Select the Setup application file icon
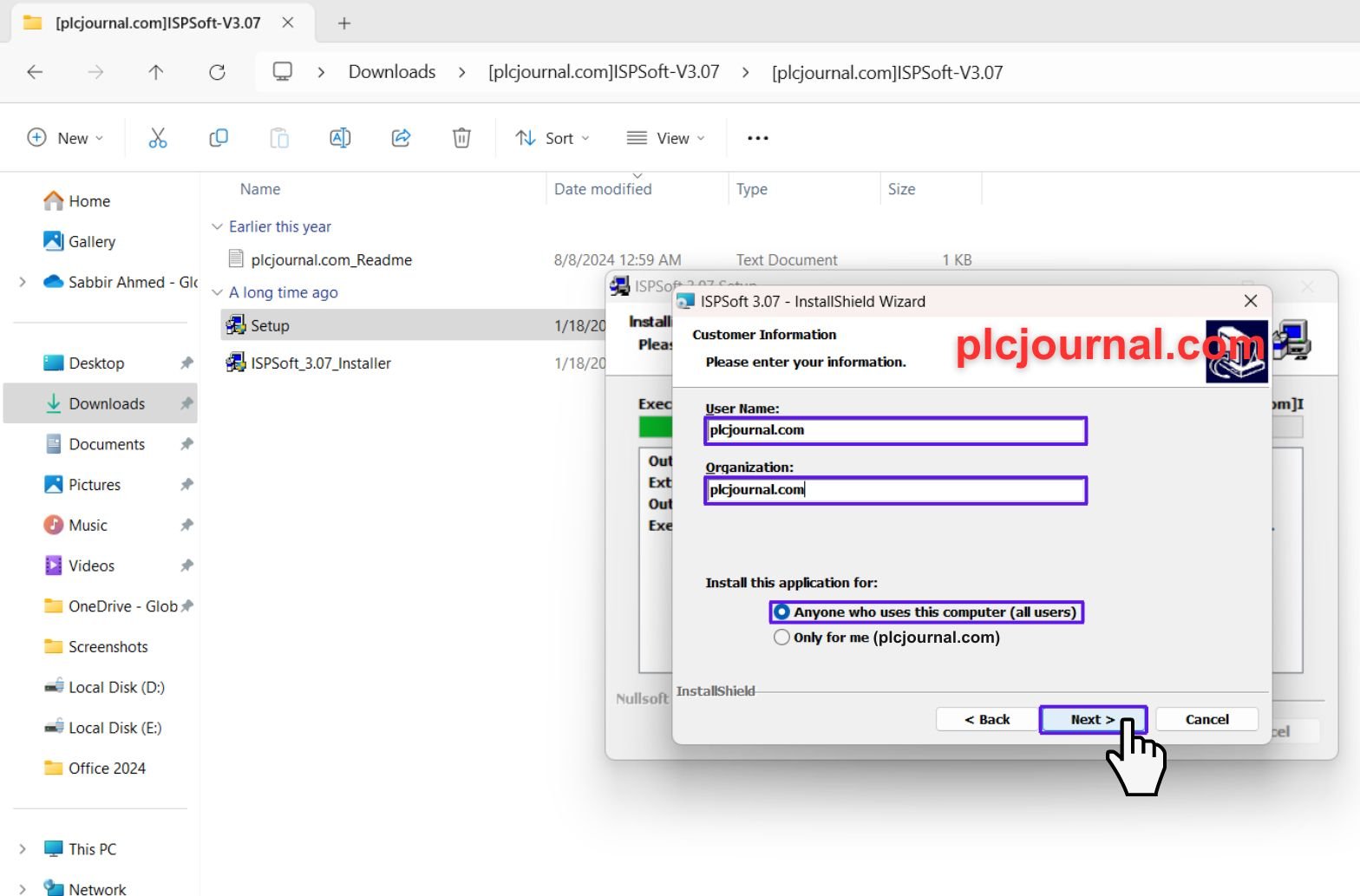Image resolution: width=1360 pixels, height=896 pixels. [x=235, y=325]
